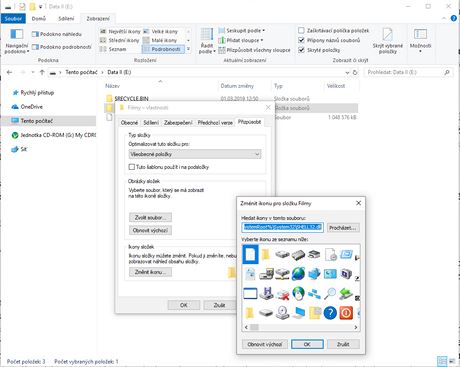This screenshot has height=367, width=460.
Task: Pick the document with clock icon
Action: [330, 255]
